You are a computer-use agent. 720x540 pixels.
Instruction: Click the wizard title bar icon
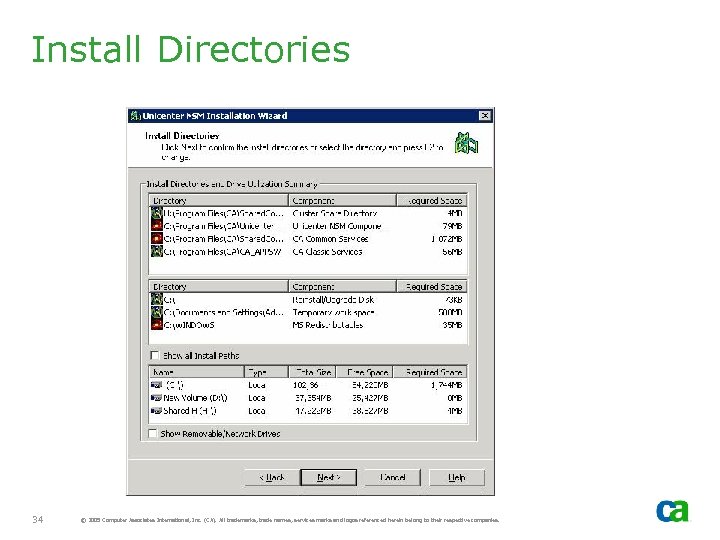coord(135,116)
